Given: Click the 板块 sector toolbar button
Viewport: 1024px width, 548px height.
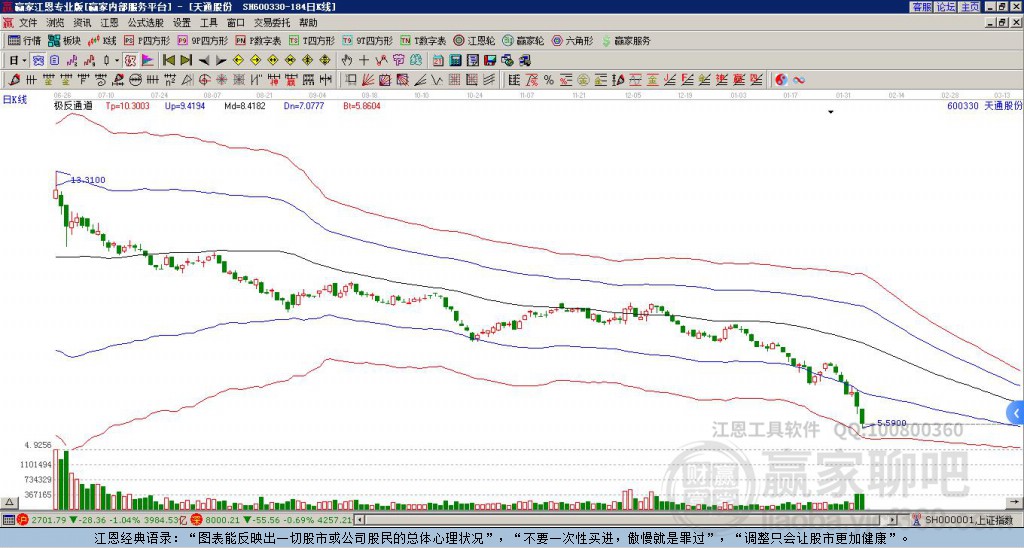Looking at the screenshot, I should pyautogui.click(x=65, y=40).
